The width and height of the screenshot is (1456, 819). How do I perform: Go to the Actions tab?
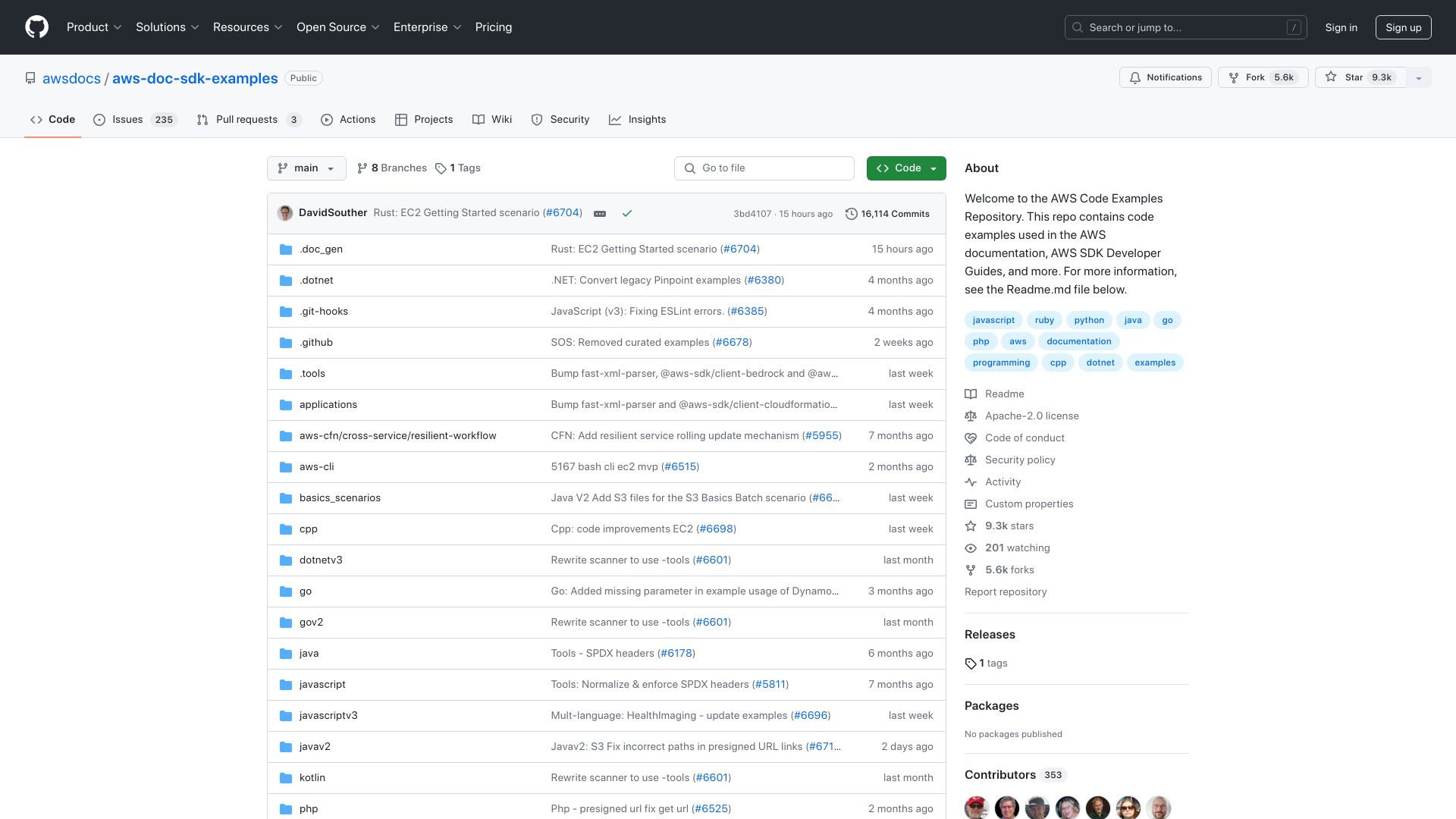(x=348, y=120)
